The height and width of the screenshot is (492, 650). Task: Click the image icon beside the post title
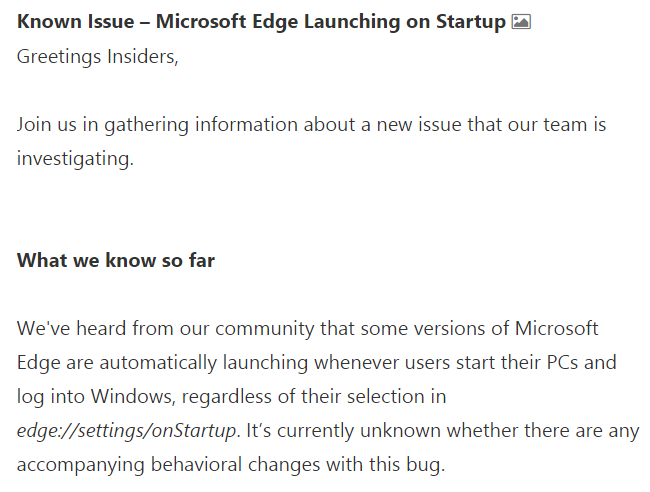(521, 22)
